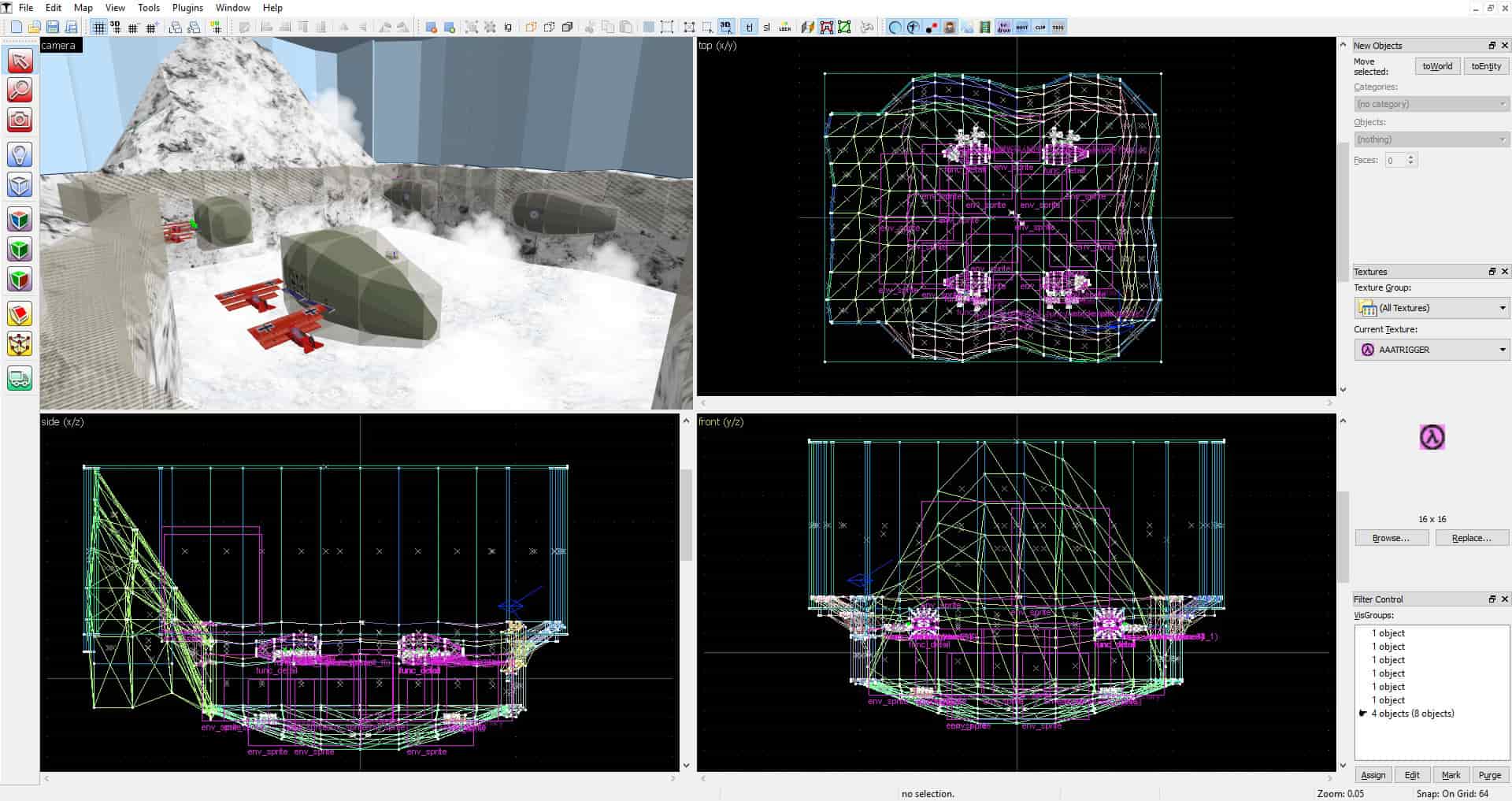Viewport: 1512px width, 801px height.
Task: Toggle the HINT filter button
Action: [1022, 28]
